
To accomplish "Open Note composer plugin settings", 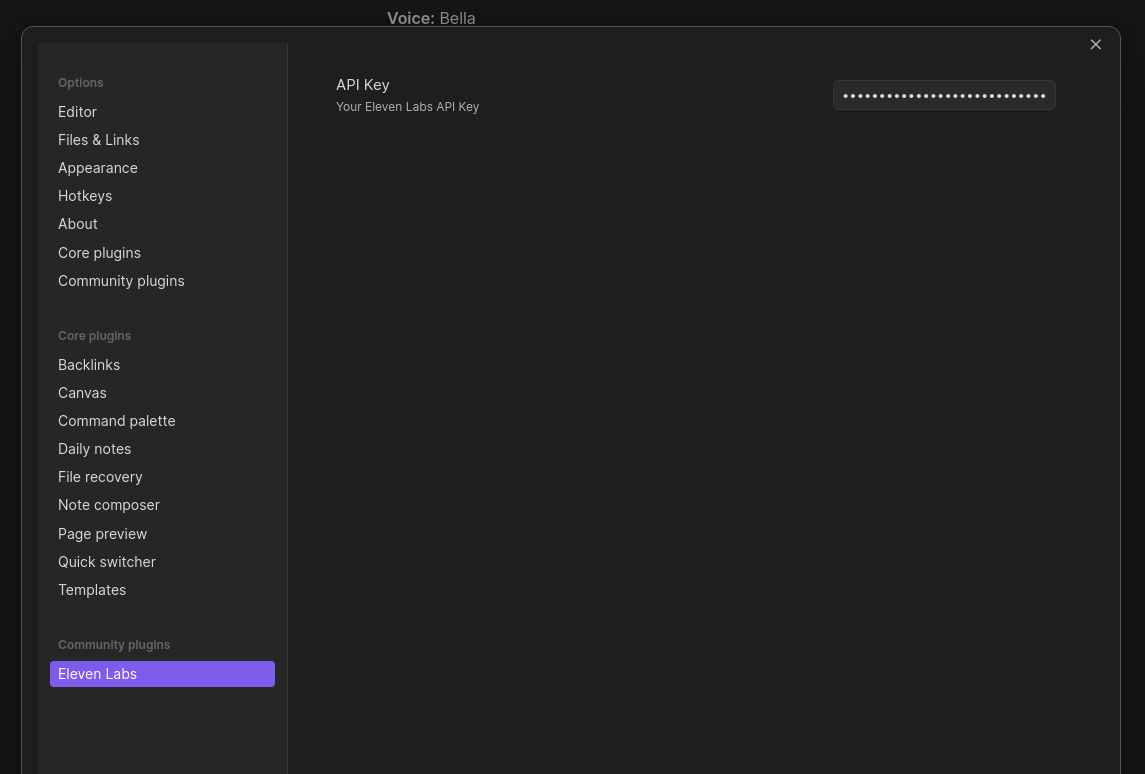I will pyautogui.click(x=108, y=505).
